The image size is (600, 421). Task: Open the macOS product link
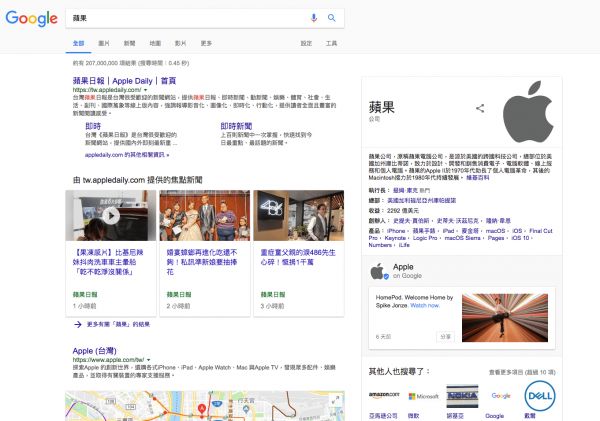tap(495, 231)
